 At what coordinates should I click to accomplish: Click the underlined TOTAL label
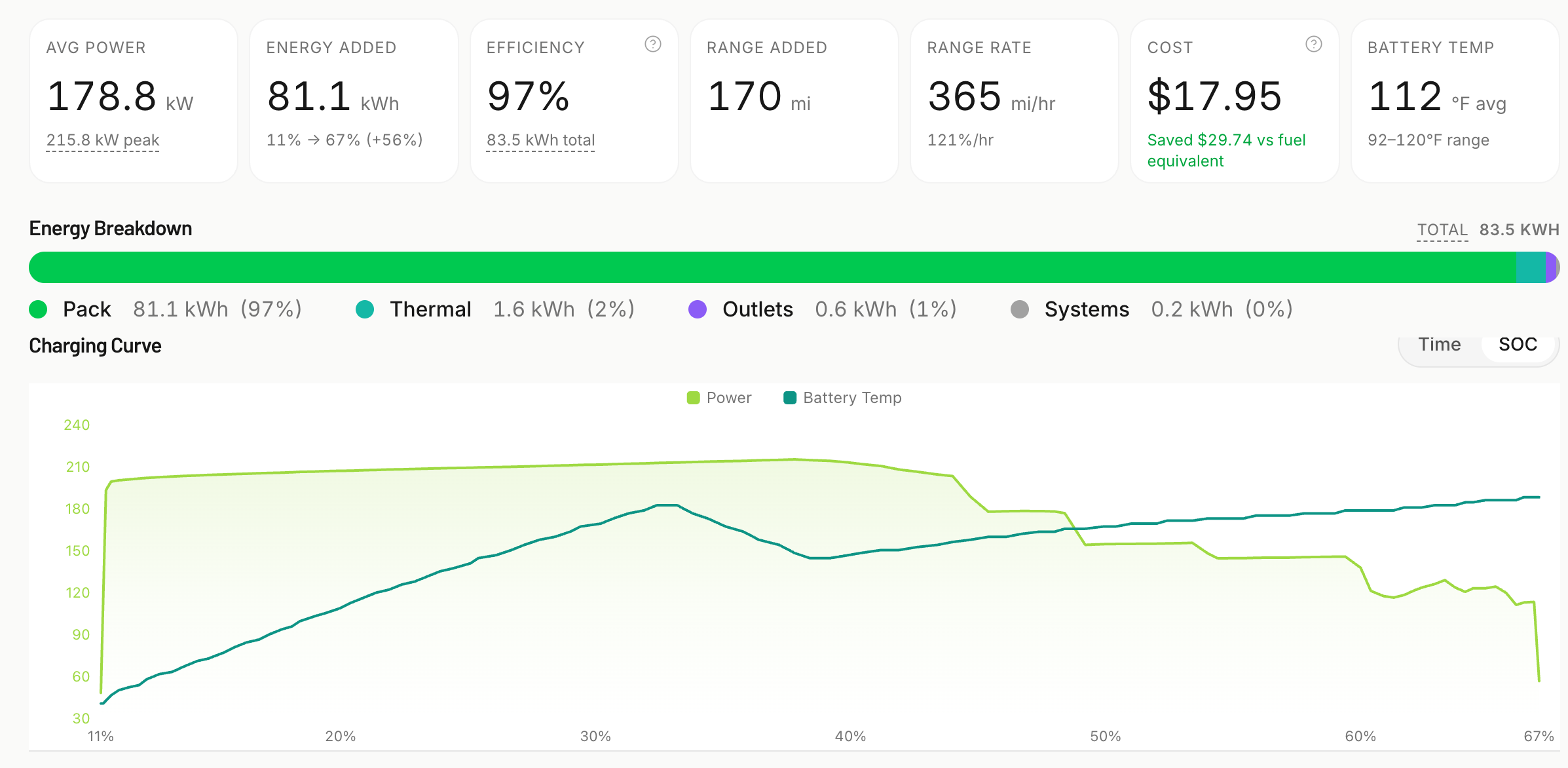[x=1442, y=230]
